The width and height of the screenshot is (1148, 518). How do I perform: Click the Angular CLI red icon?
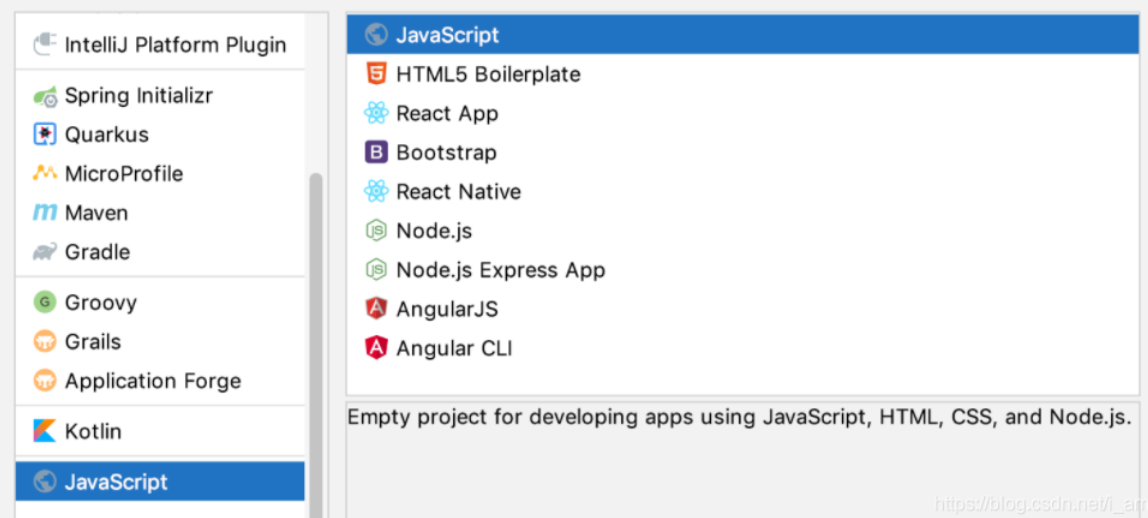(x=376, y=348)
